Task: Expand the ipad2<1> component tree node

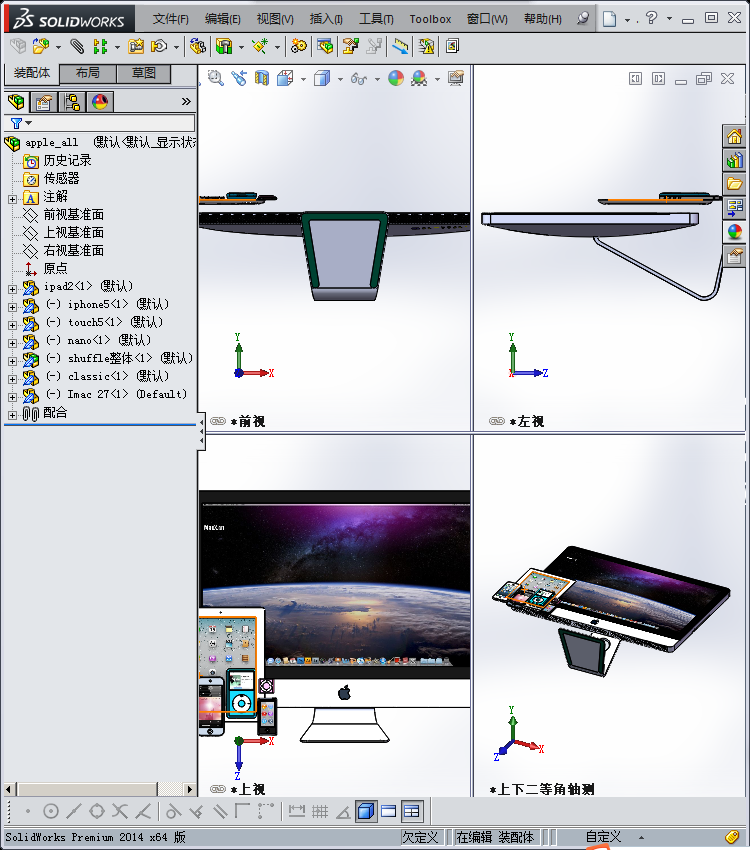Action: [12, 289]
